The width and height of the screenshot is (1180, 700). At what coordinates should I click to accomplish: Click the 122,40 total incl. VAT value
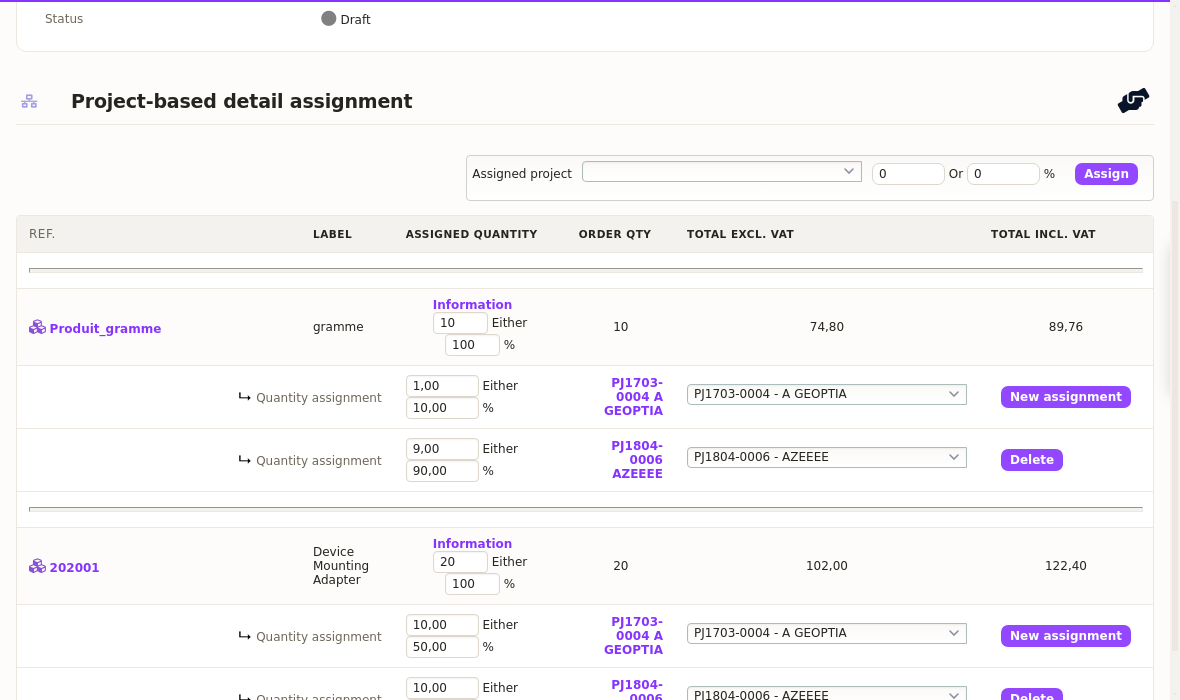pos(1065,565)
